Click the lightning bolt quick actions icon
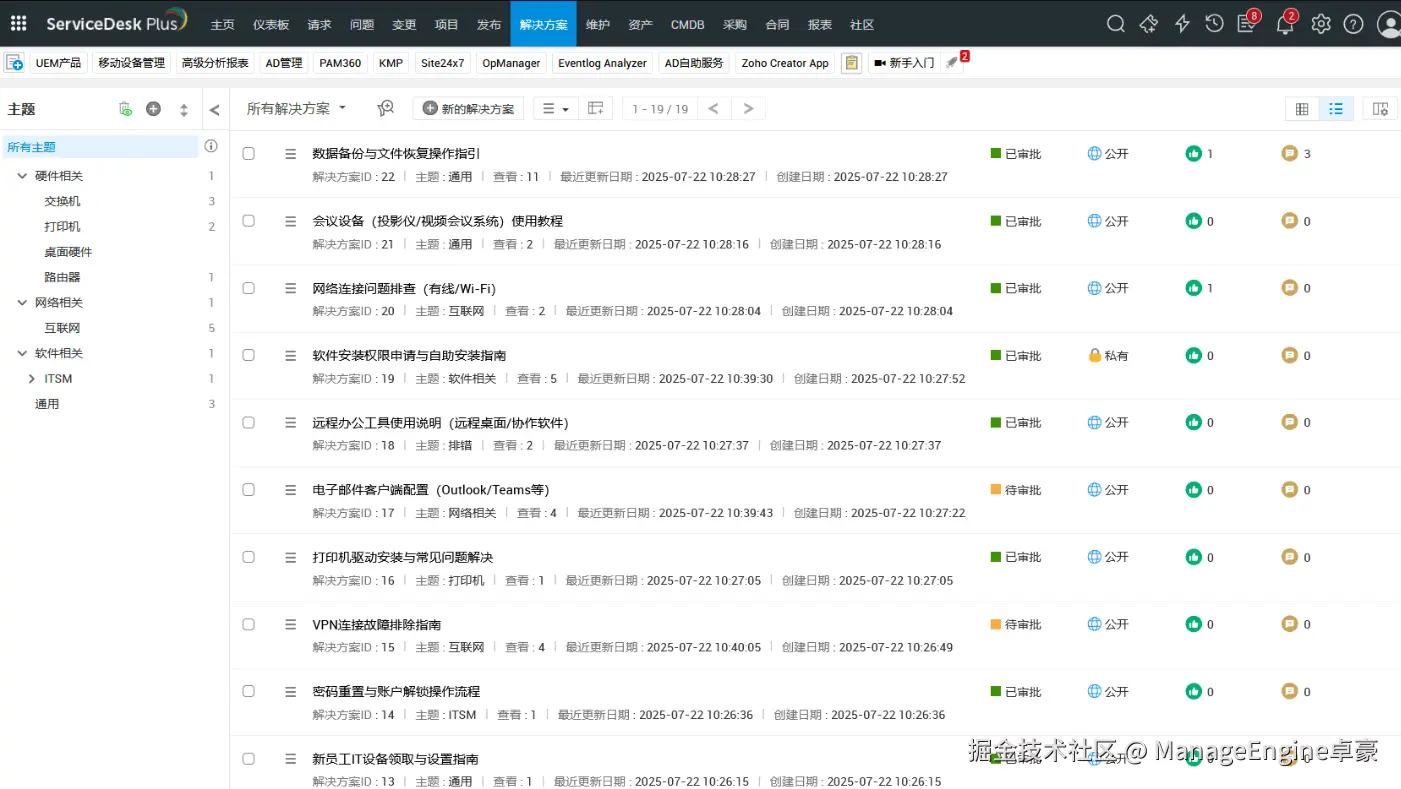This screenshot has height=789, width=1401. 1182,24
